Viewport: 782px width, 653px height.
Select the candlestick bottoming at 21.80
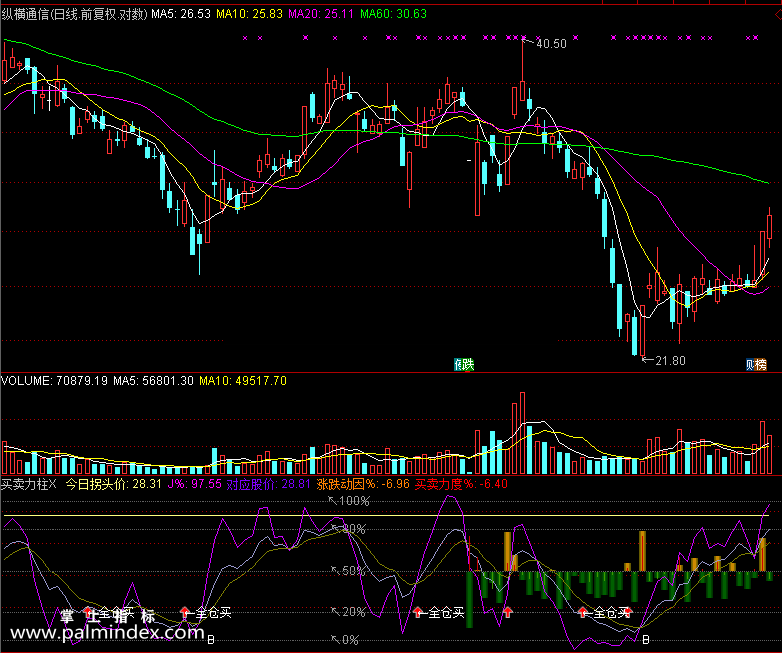642,332
